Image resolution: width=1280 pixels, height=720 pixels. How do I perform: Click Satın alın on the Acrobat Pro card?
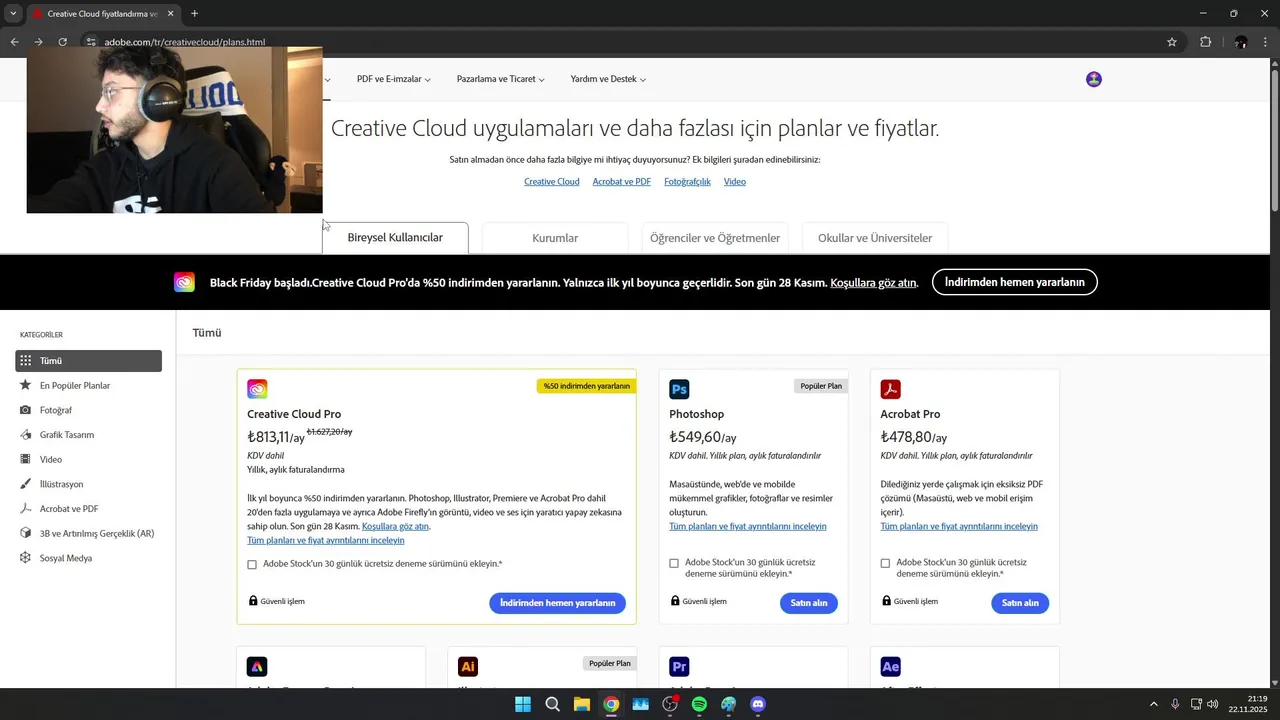coord(1020,603)
